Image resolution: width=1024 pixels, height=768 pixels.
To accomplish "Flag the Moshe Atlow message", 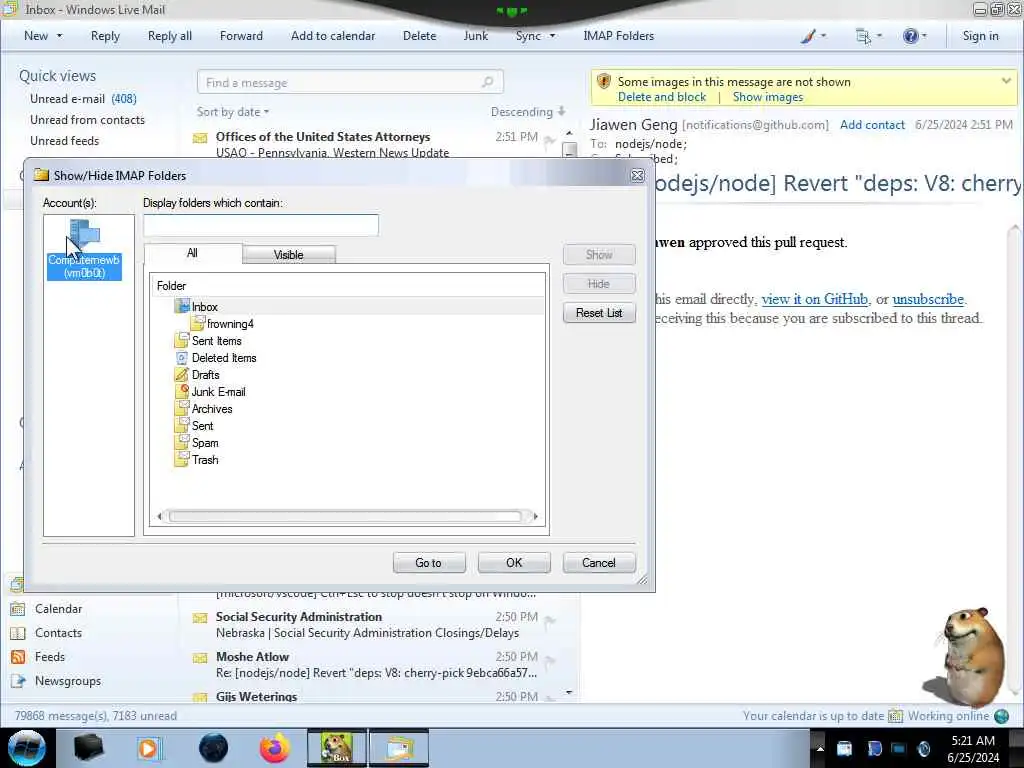I will pos(550,662).
